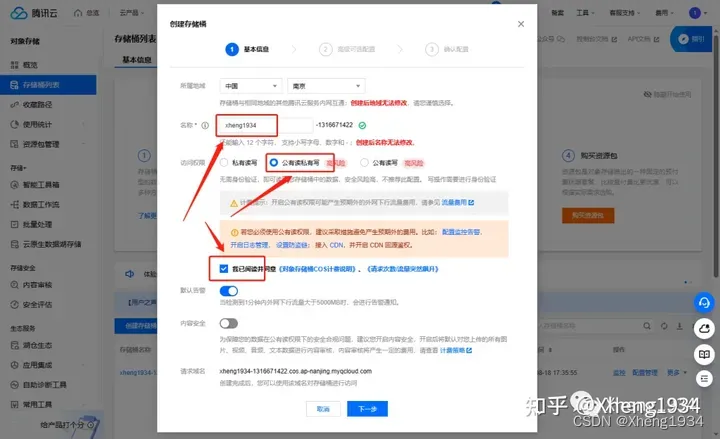Click the search icon in bucket list
The height and width of the screenshot is (439, 720).
point(647,326)
